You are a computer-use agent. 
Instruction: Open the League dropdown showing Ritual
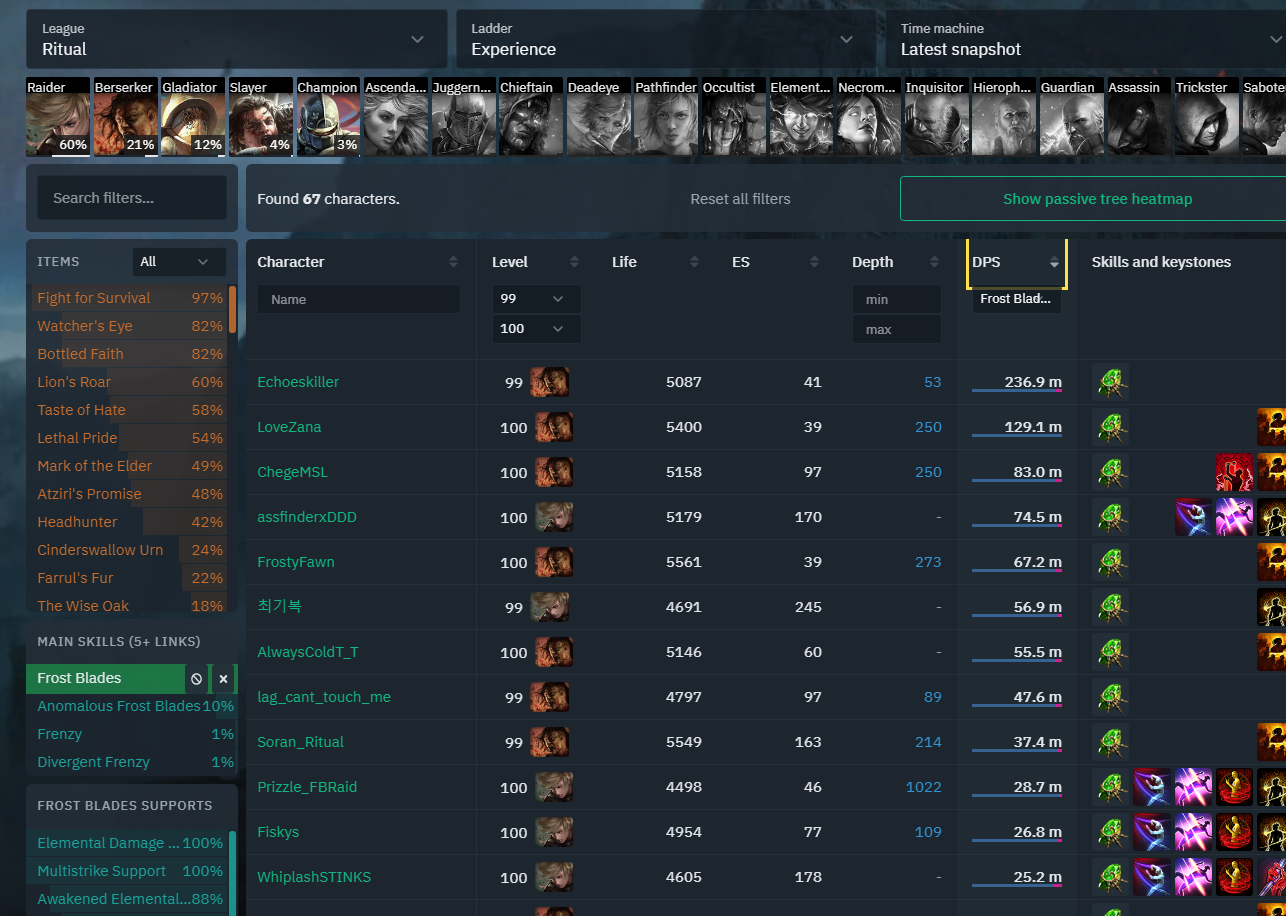point(236,40)
